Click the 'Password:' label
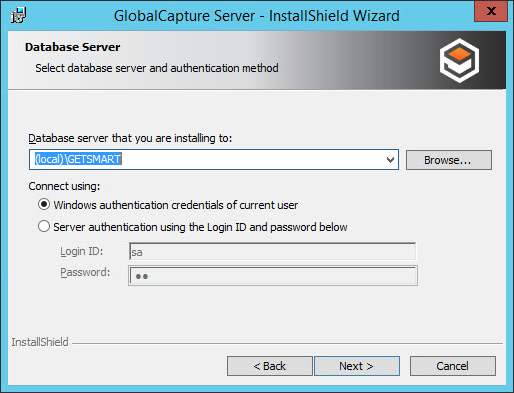 pos(85,272)
